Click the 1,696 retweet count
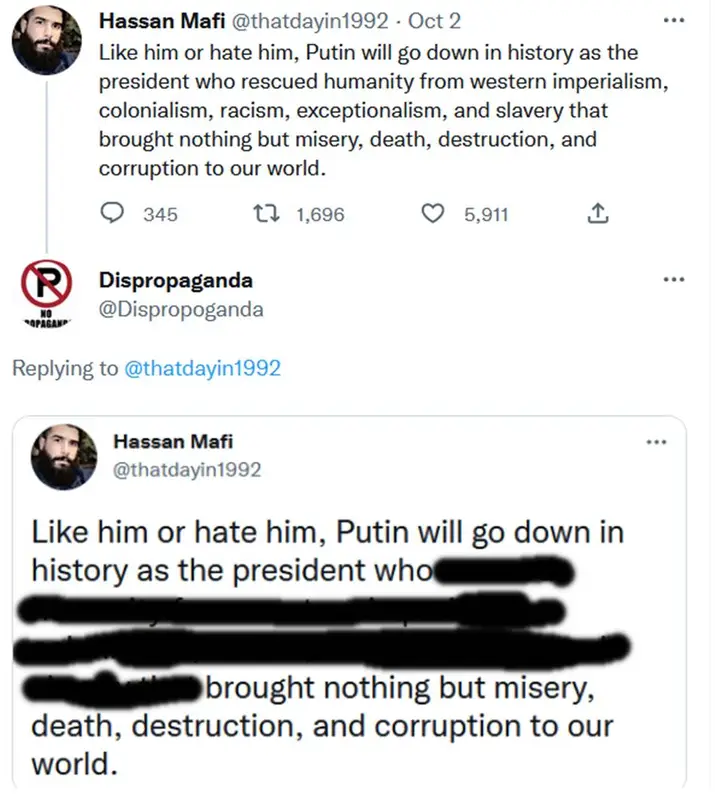 point(320,213)
